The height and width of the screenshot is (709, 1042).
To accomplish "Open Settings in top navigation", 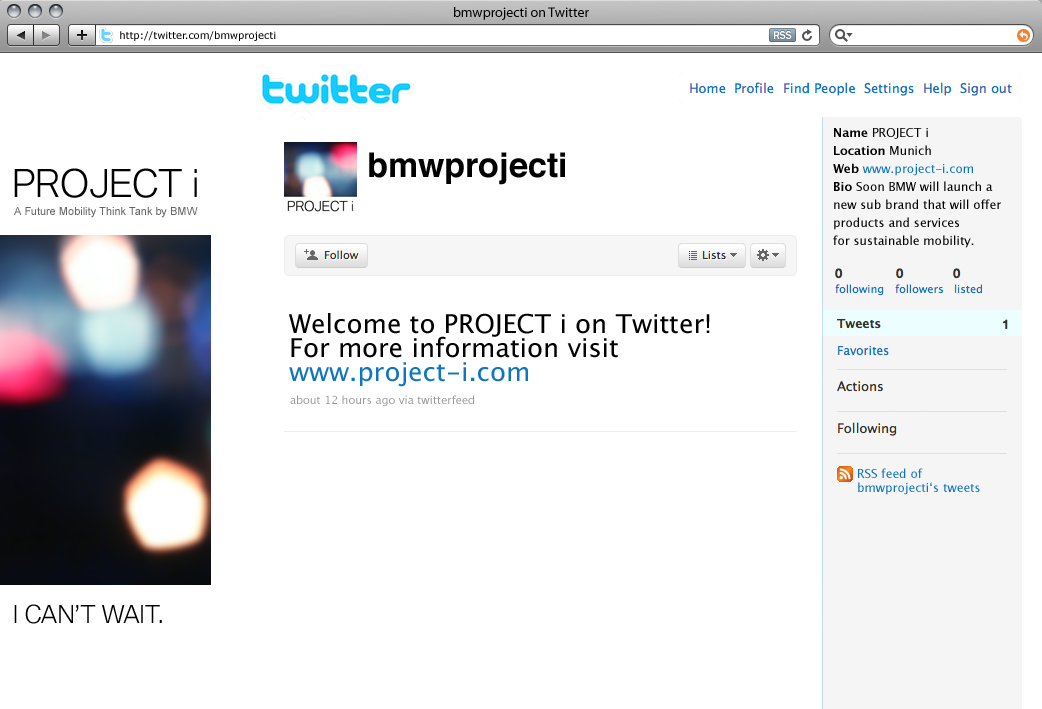I will click(888, 88).
